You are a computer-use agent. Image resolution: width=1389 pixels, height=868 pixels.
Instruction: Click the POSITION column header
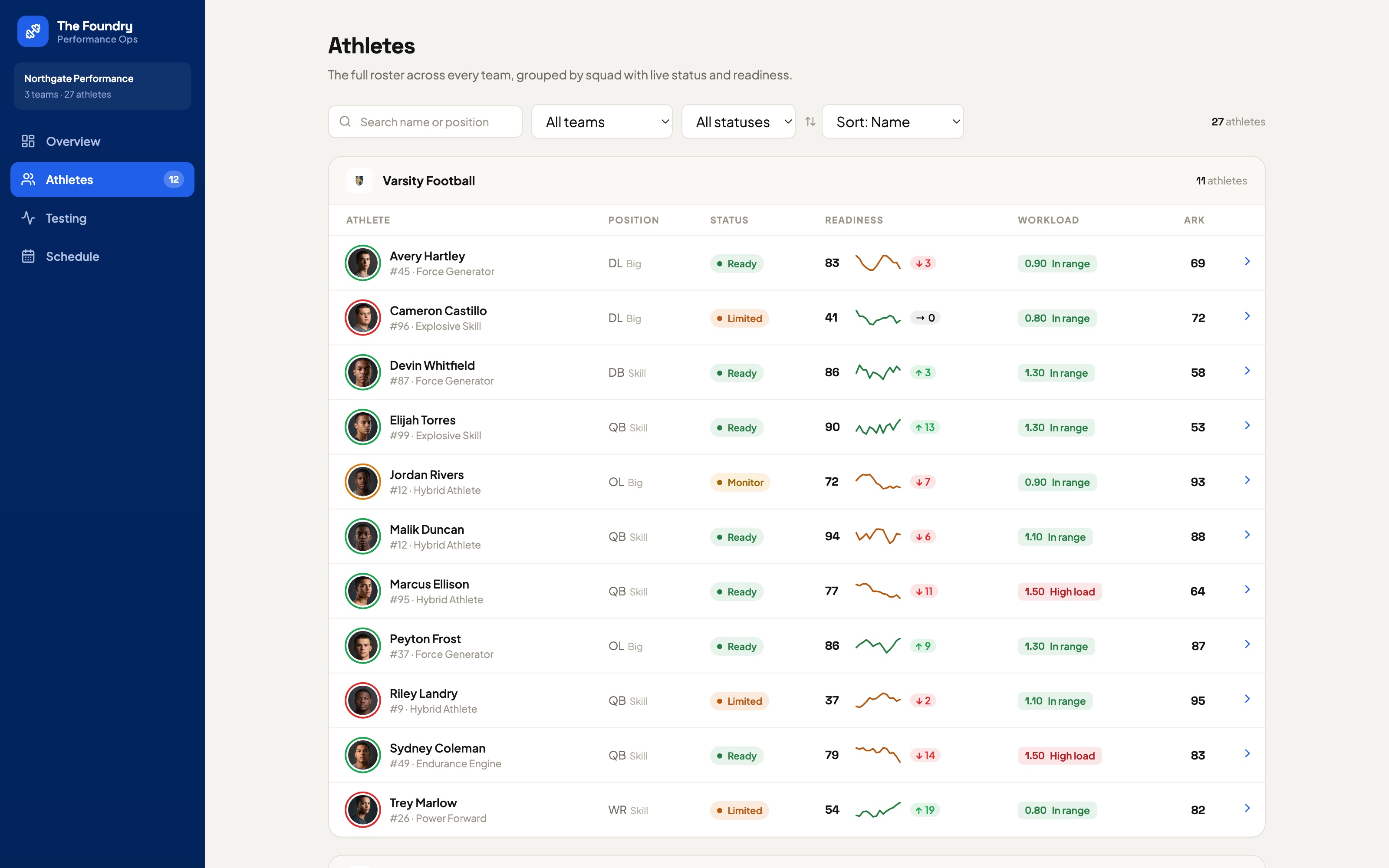click(633, 220)
